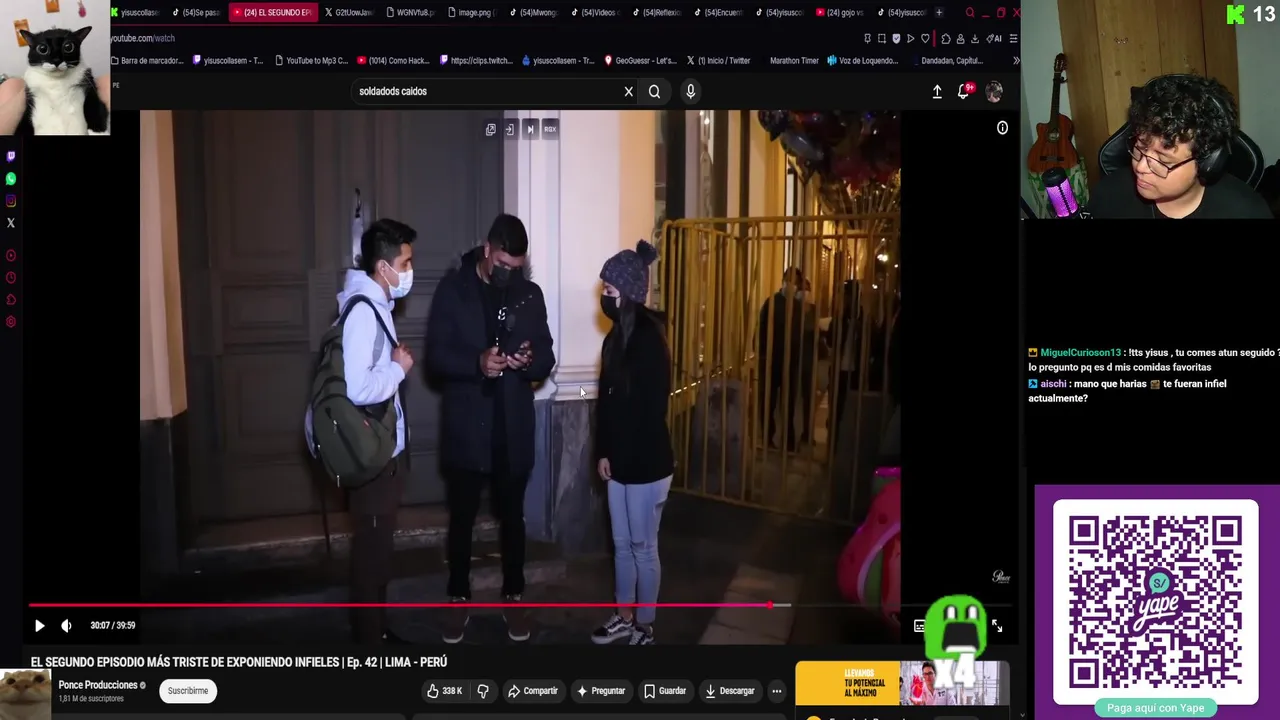
Task: Open 'Voz de Loquendo...' bookmark
Action: pos(862,61)
